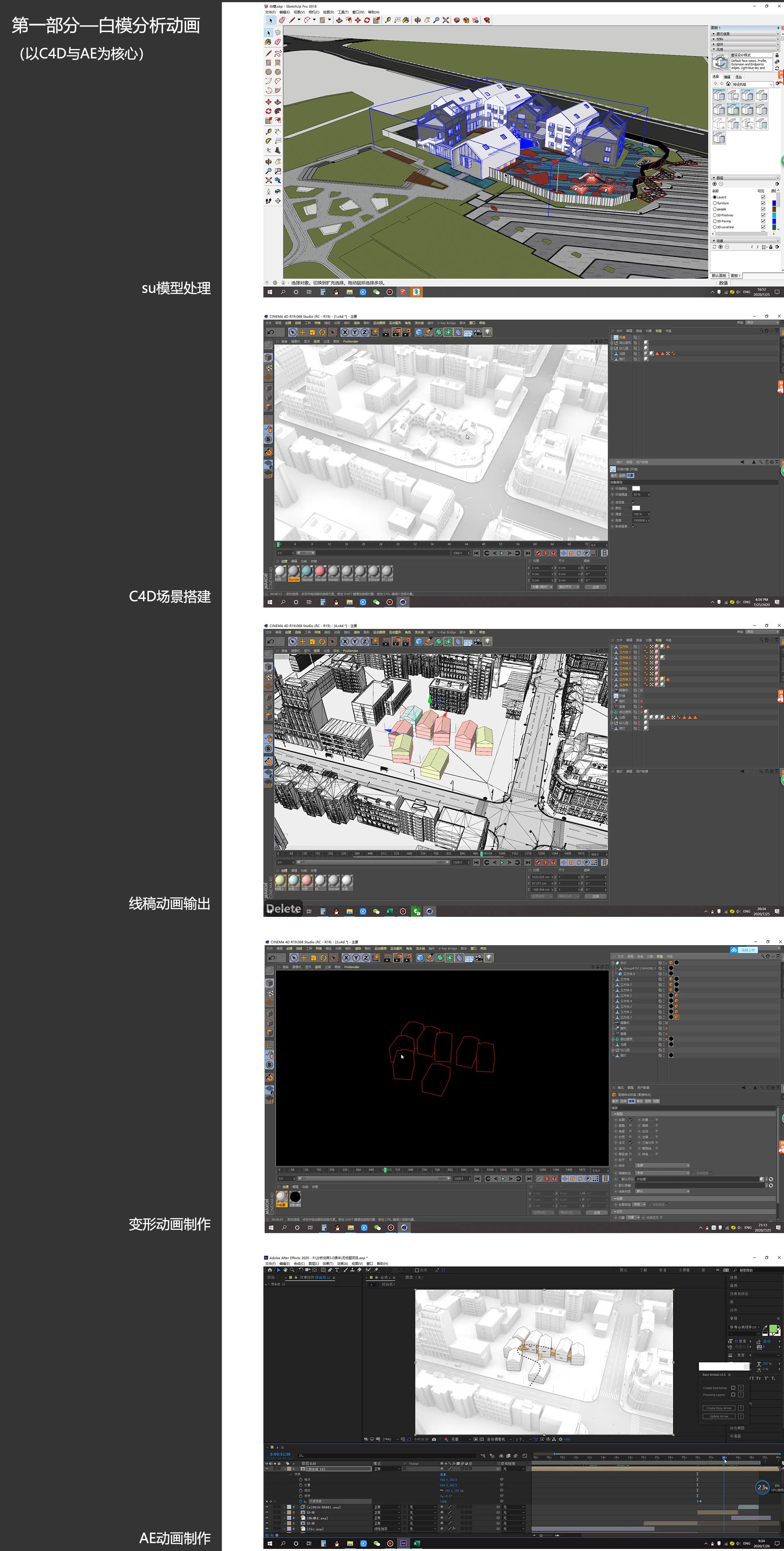Viewport: 784px width, 1551px height.
Task: Check Precomp Layers in Easy Arrows panel
Action: pos(733,1395)
